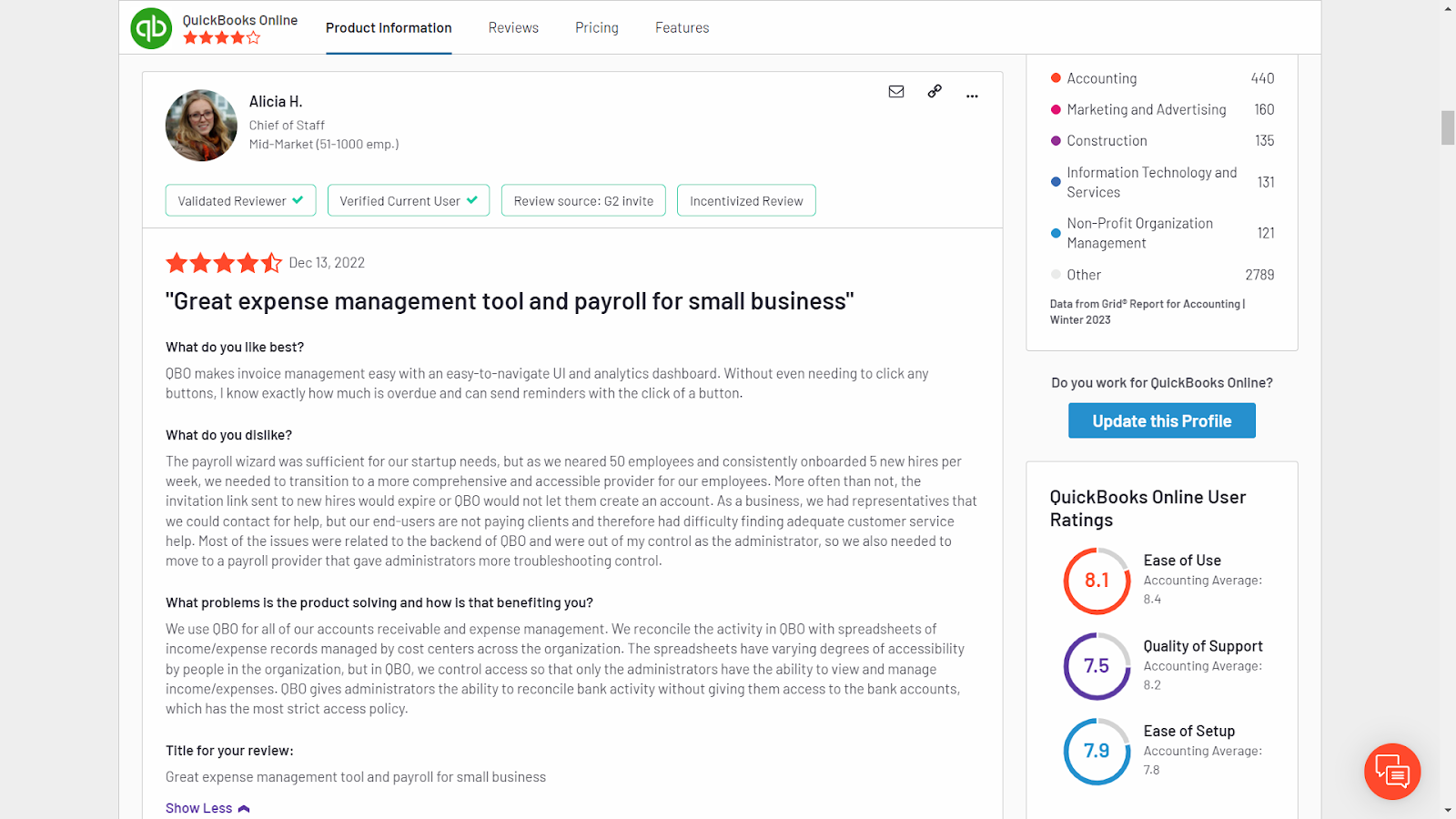Select the Marketing and Advertising industry label

coord(1147,109)
